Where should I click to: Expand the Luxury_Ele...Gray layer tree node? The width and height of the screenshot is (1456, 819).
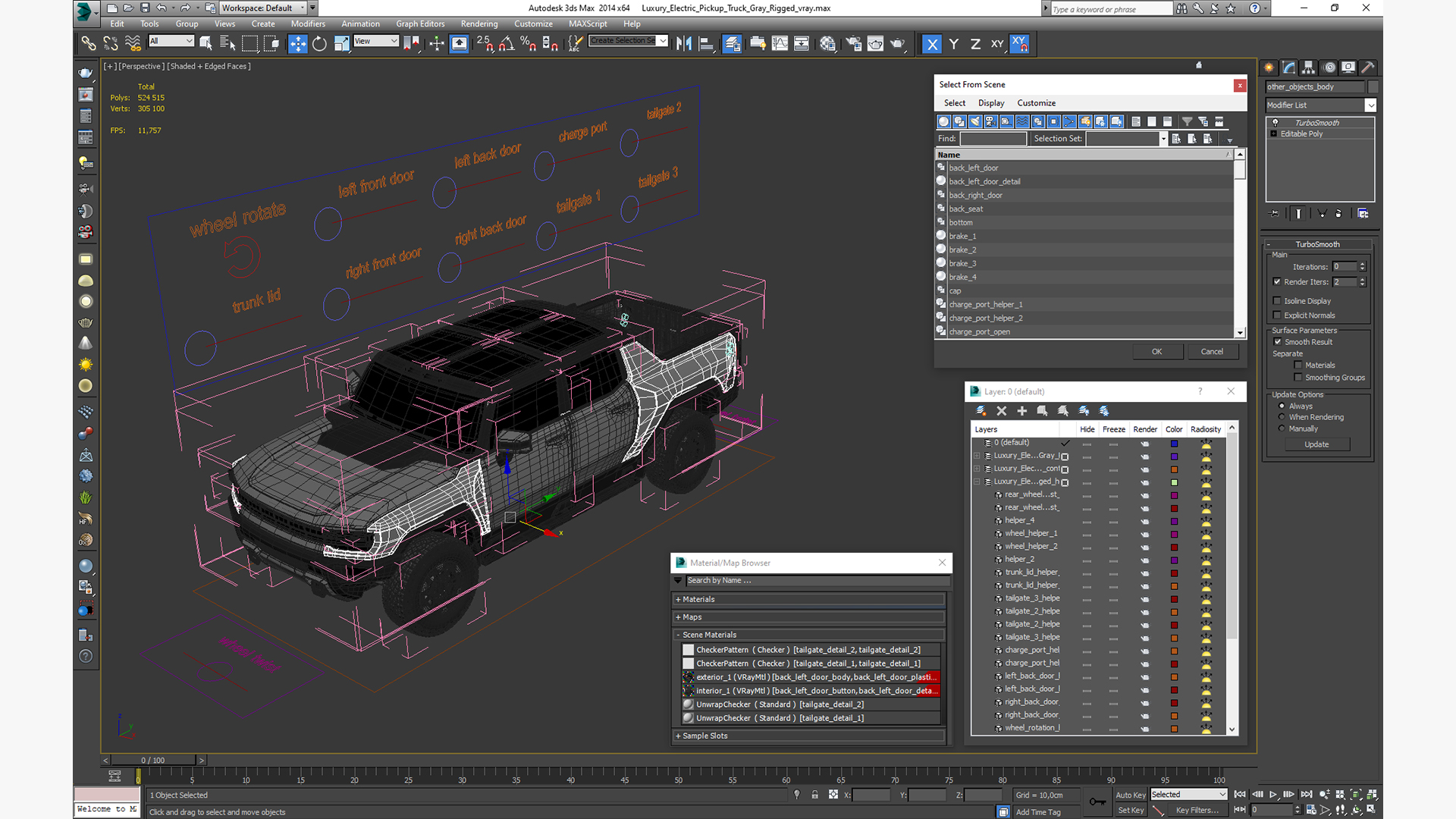[x=977, y=456]
